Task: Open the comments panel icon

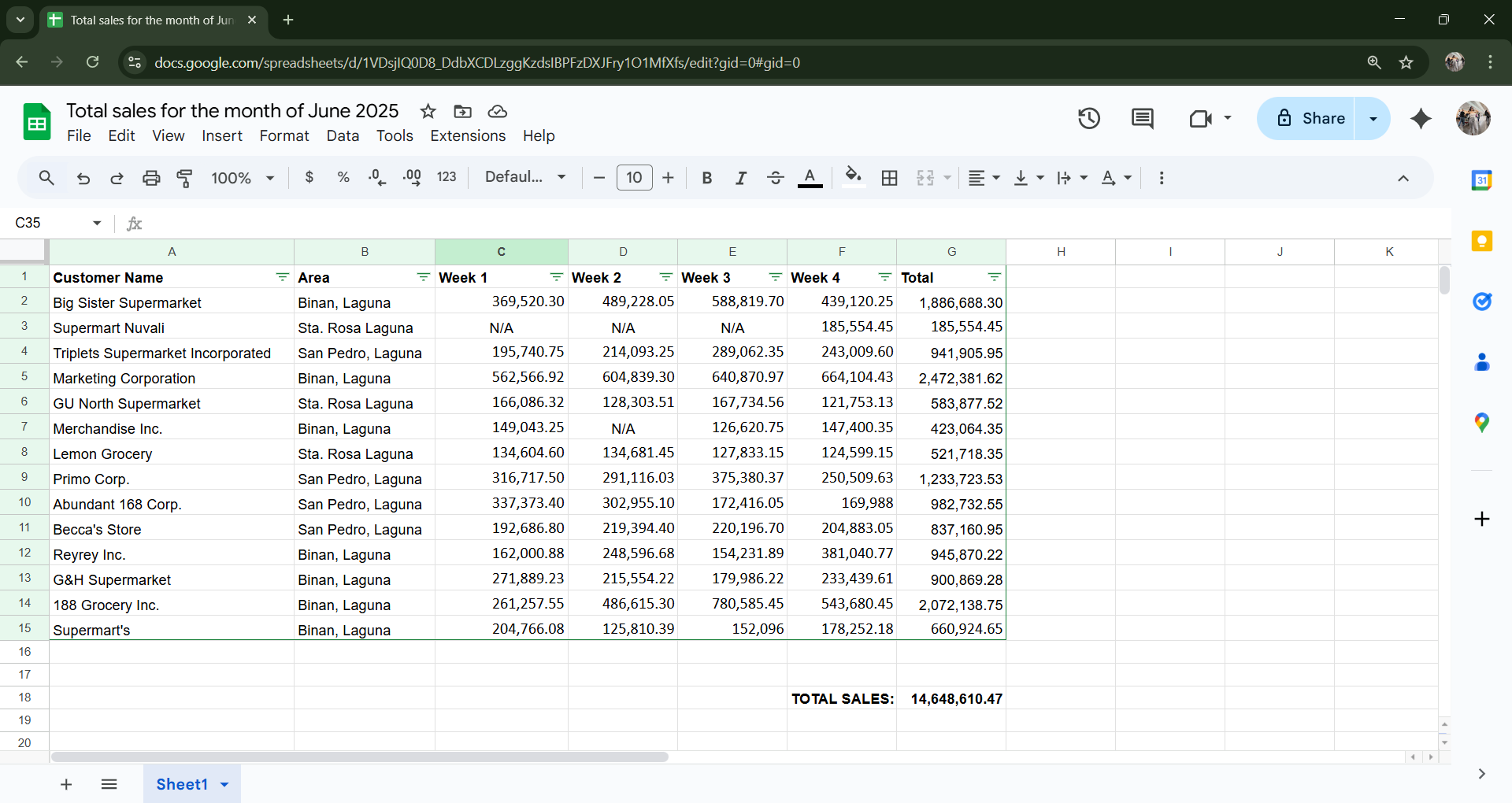Action: pos(1142,119)
